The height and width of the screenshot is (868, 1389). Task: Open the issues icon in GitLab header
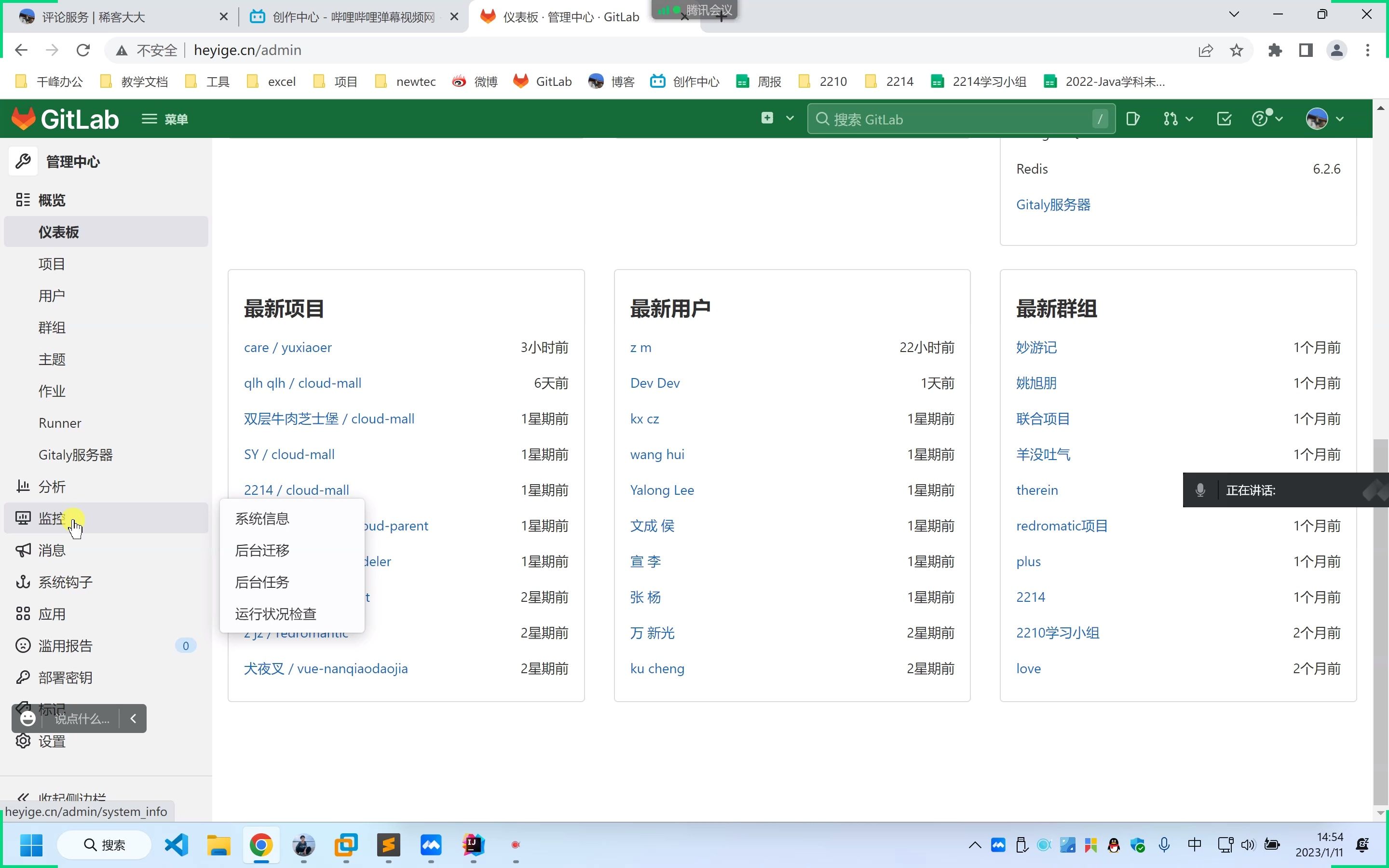[1132, 119]
